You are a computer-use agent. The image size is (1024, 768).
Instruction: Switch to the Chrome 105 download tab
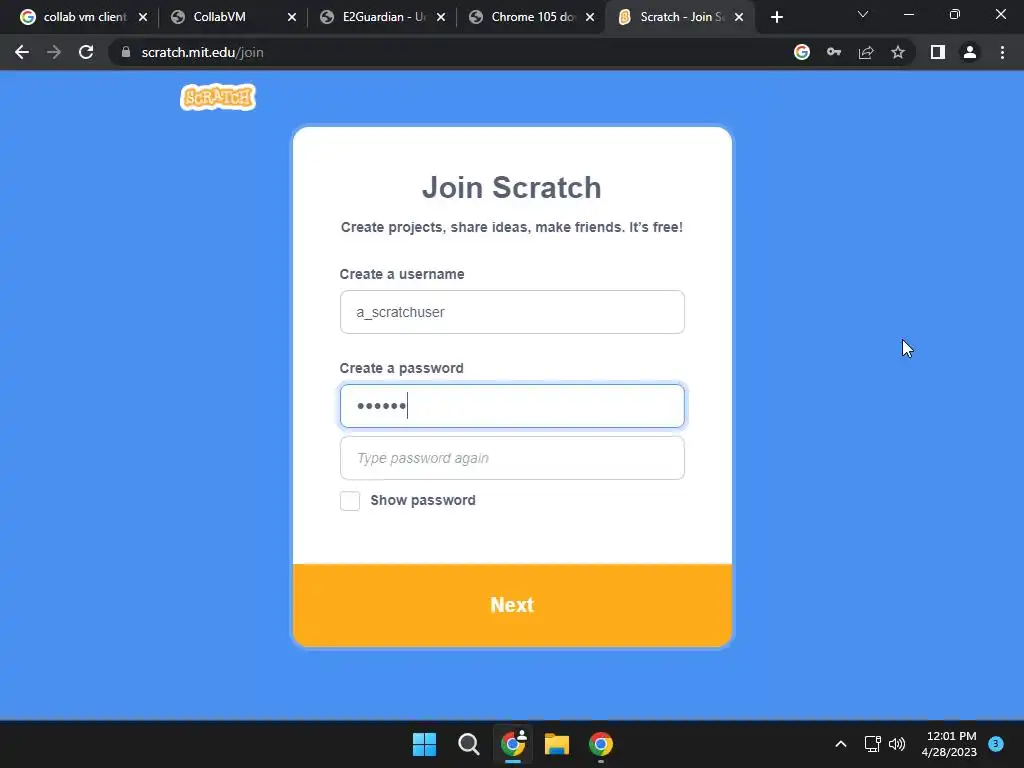click(531, 17)
